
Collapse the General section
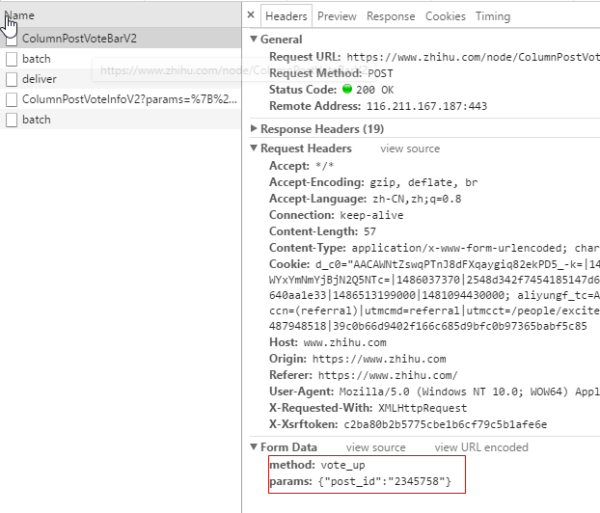click(x=254, y=39)
